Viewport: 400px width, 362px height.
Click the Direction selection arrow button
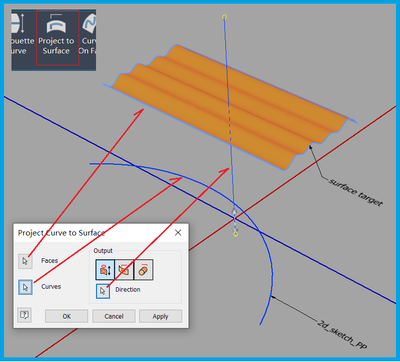[103, 291]
